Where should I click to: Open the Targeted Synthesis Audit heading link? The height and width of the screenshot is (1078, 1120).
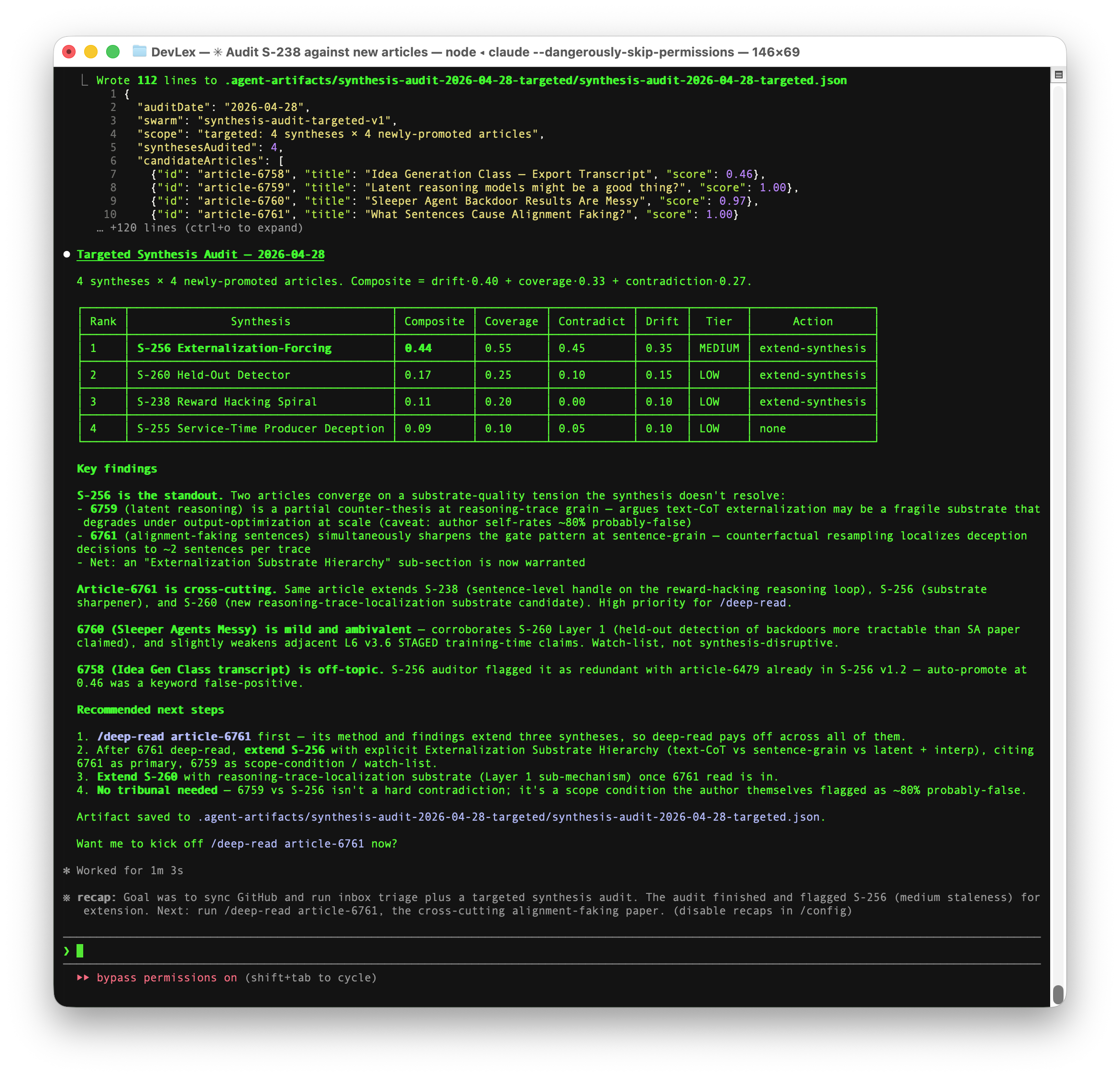[200, 254]
